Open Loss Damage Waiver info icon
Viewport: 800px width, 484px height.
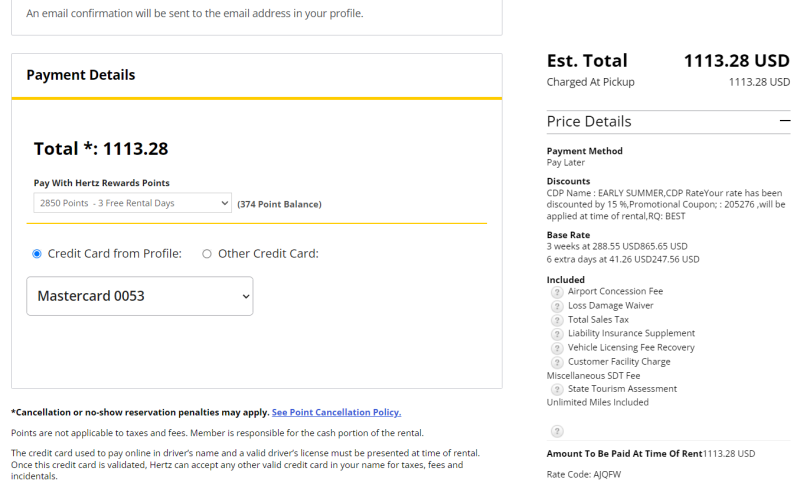(557, 306)
